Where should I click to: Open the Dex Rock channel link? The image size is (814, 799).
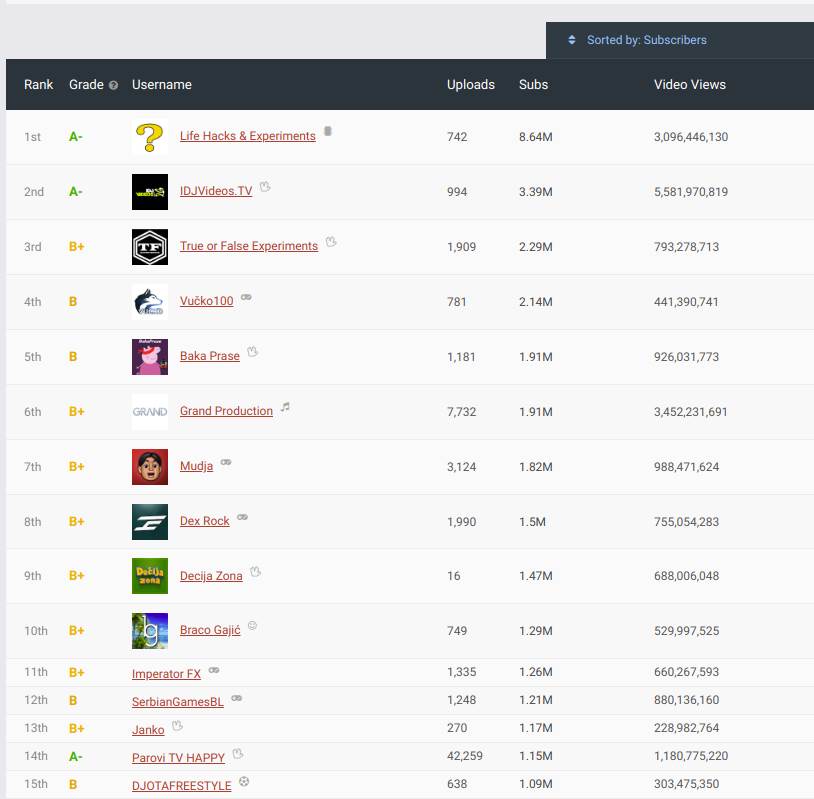(203, 521)
